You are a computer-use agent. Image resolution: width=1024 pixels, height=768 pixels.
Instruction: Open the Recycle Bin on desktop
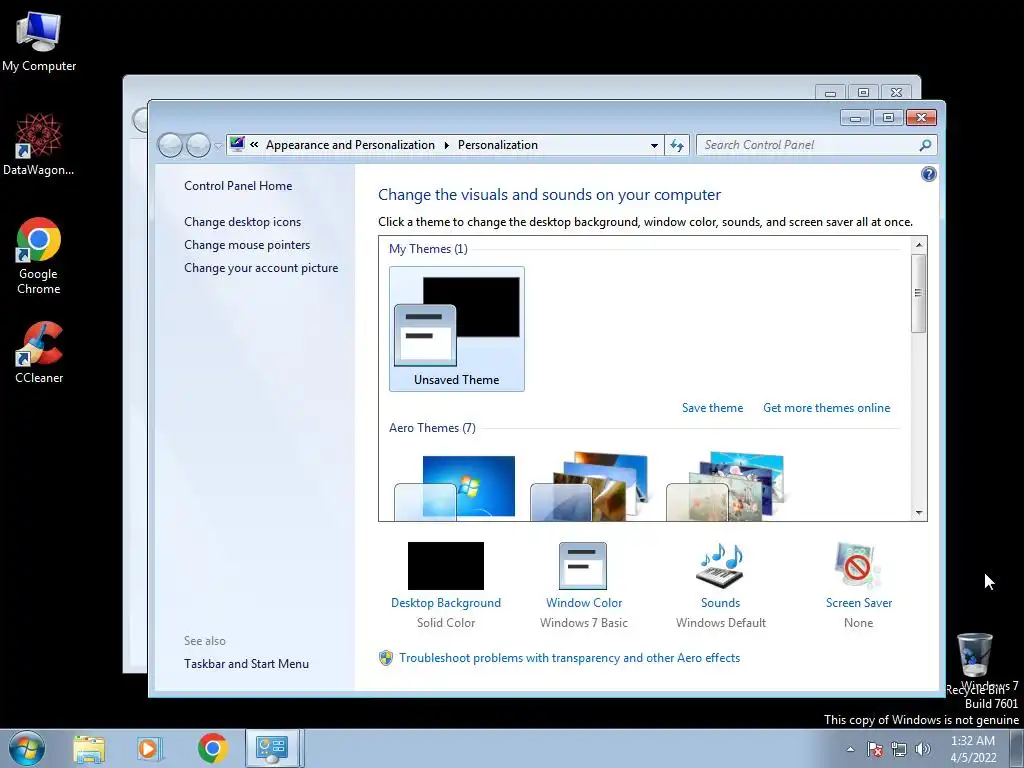974,662
